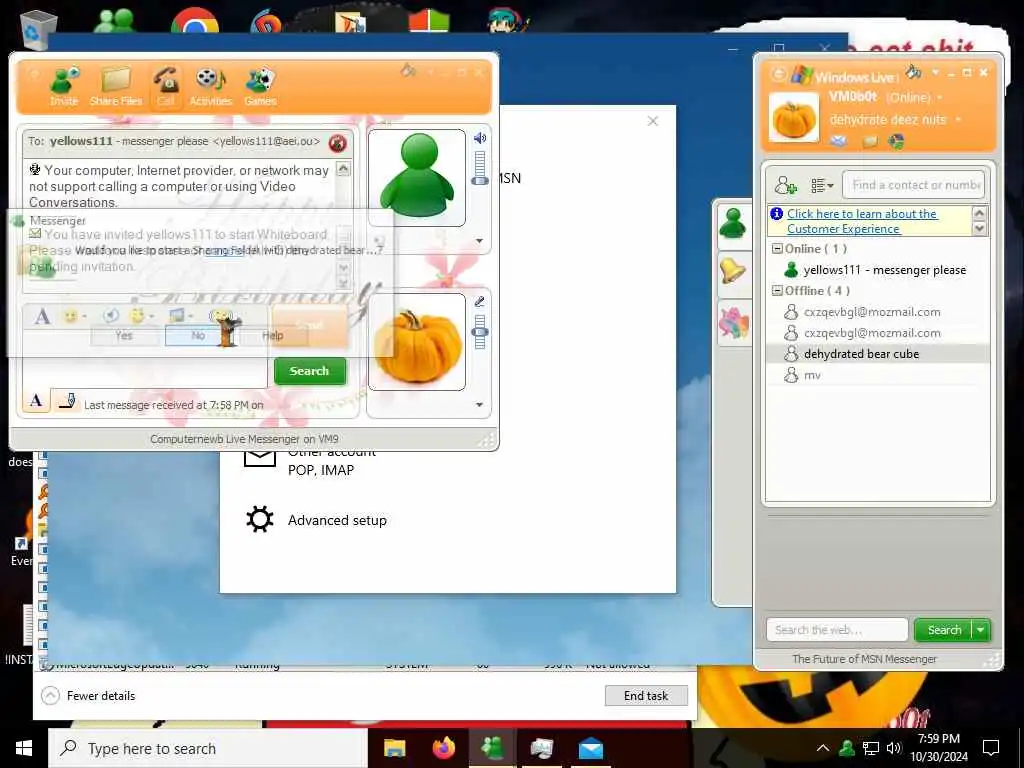
Task: Switch to the text typing tab
Action: pyautogui.click(x=37, y=400)
